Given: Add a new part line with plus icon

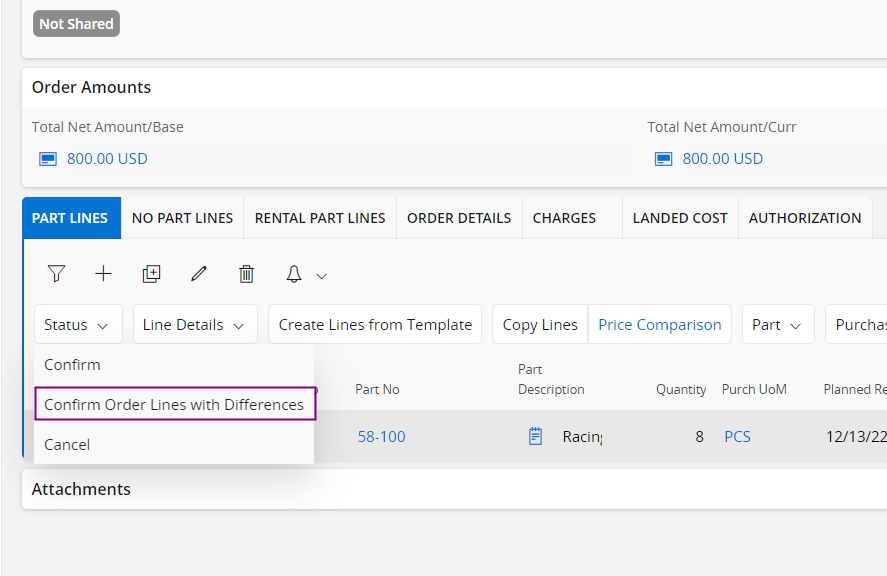Looking at the screenshot, I should tap(104, 274).
